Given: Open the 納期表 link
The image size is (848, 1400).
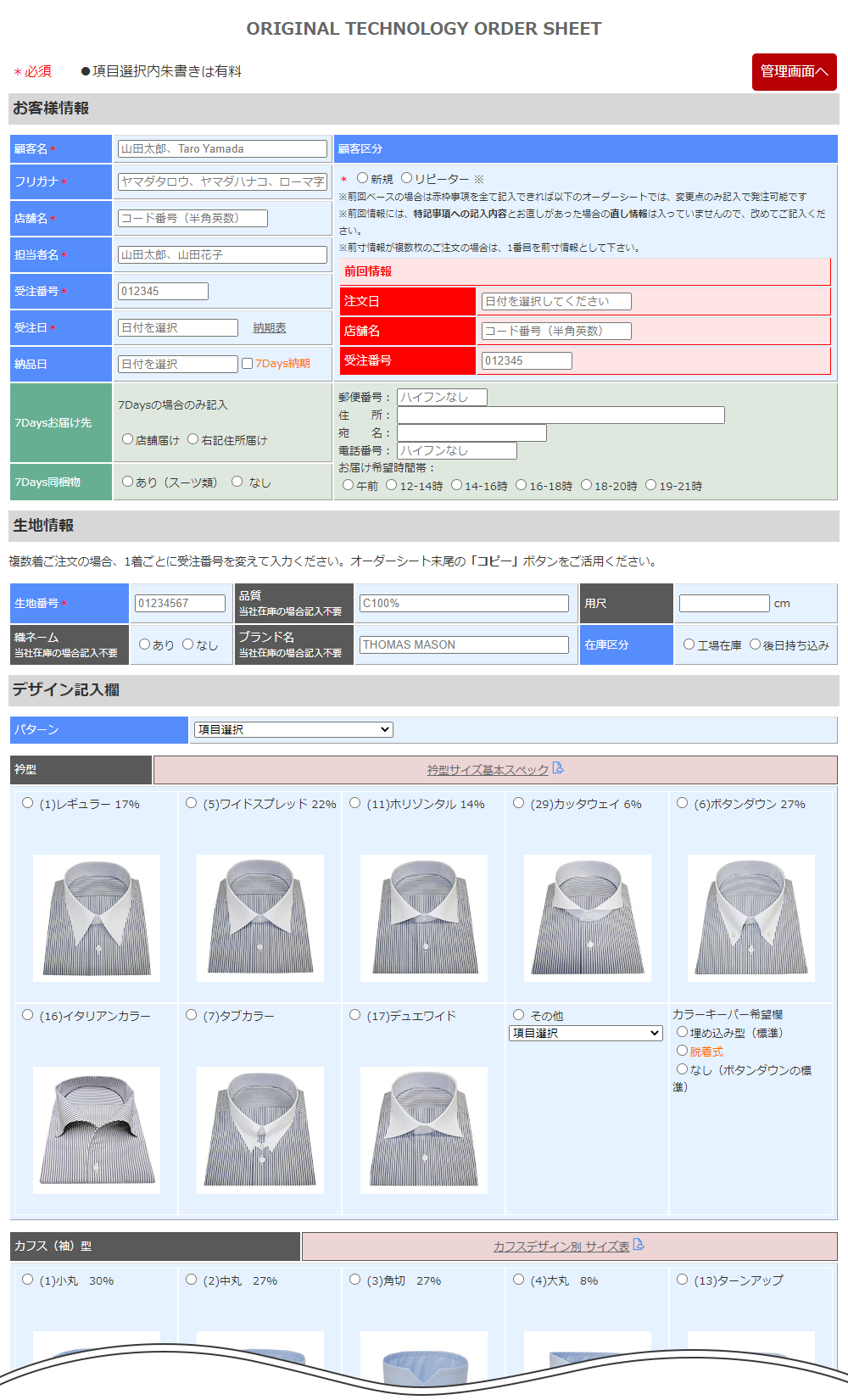Looking at the screenshot, I should (x=269, y=328).
